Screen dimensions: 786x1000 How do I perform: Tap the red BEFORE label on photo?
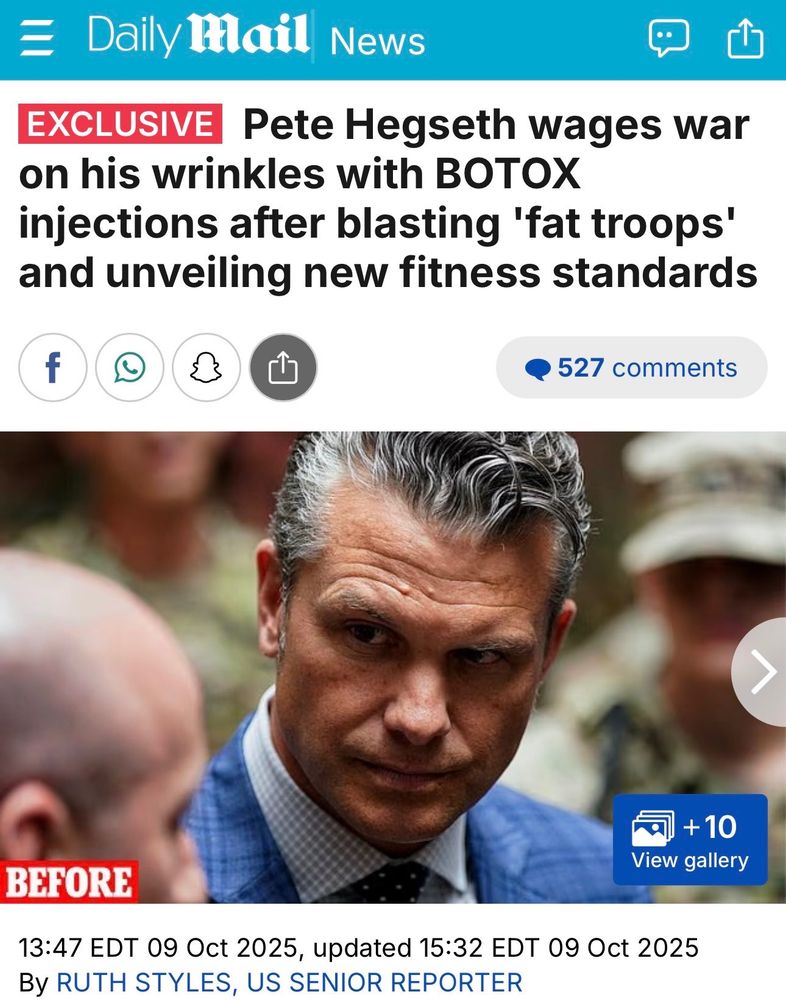[69, 882]
